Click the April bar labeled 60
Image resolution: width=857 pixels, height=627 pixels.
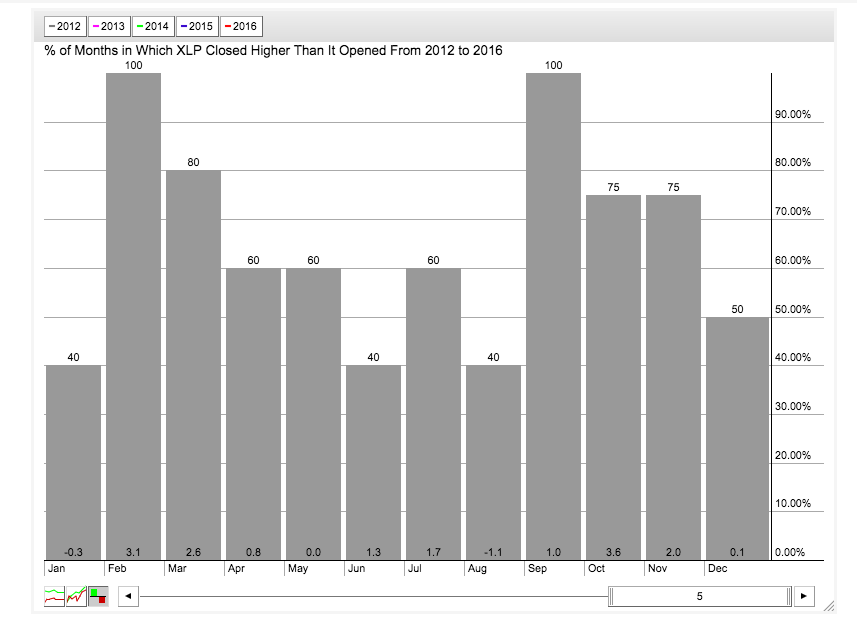[254, 414]
